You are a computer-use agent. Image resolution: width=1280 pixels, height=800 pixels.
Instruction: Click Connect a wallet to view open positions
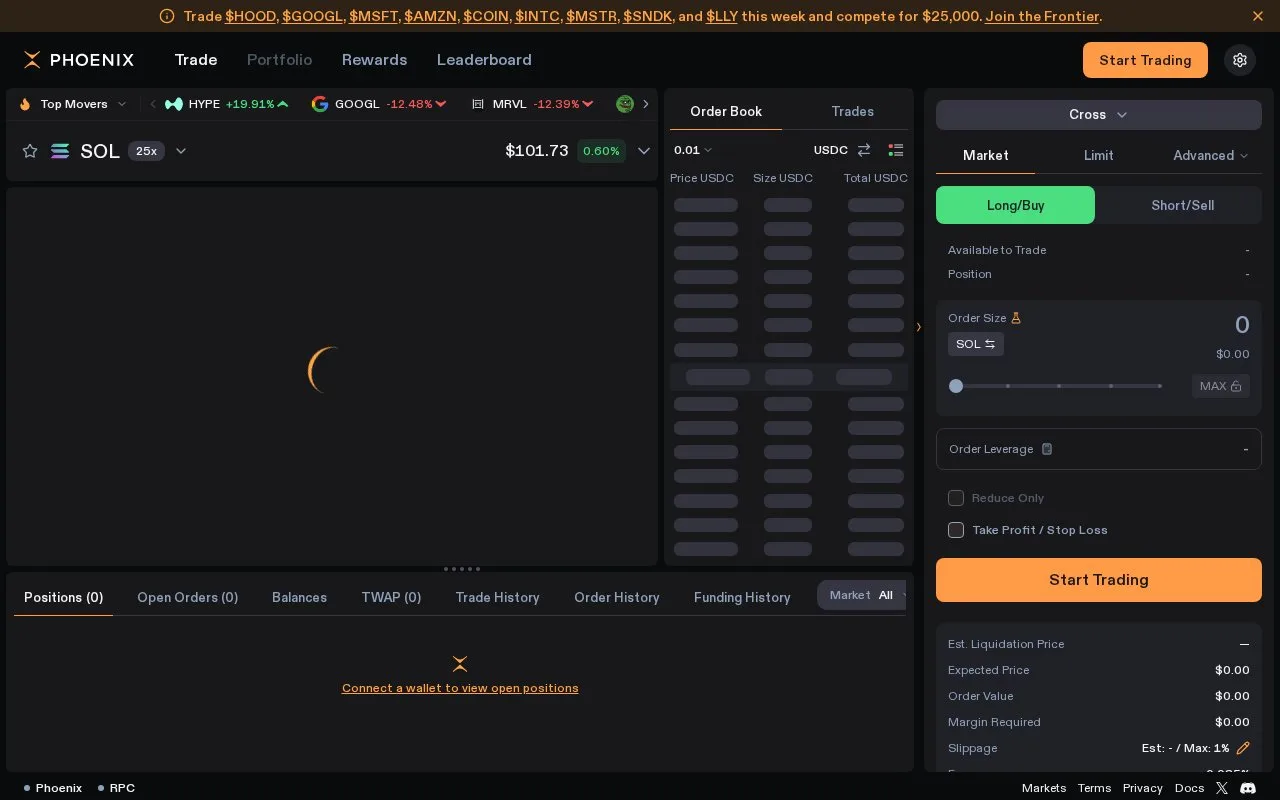pos(460,688)
